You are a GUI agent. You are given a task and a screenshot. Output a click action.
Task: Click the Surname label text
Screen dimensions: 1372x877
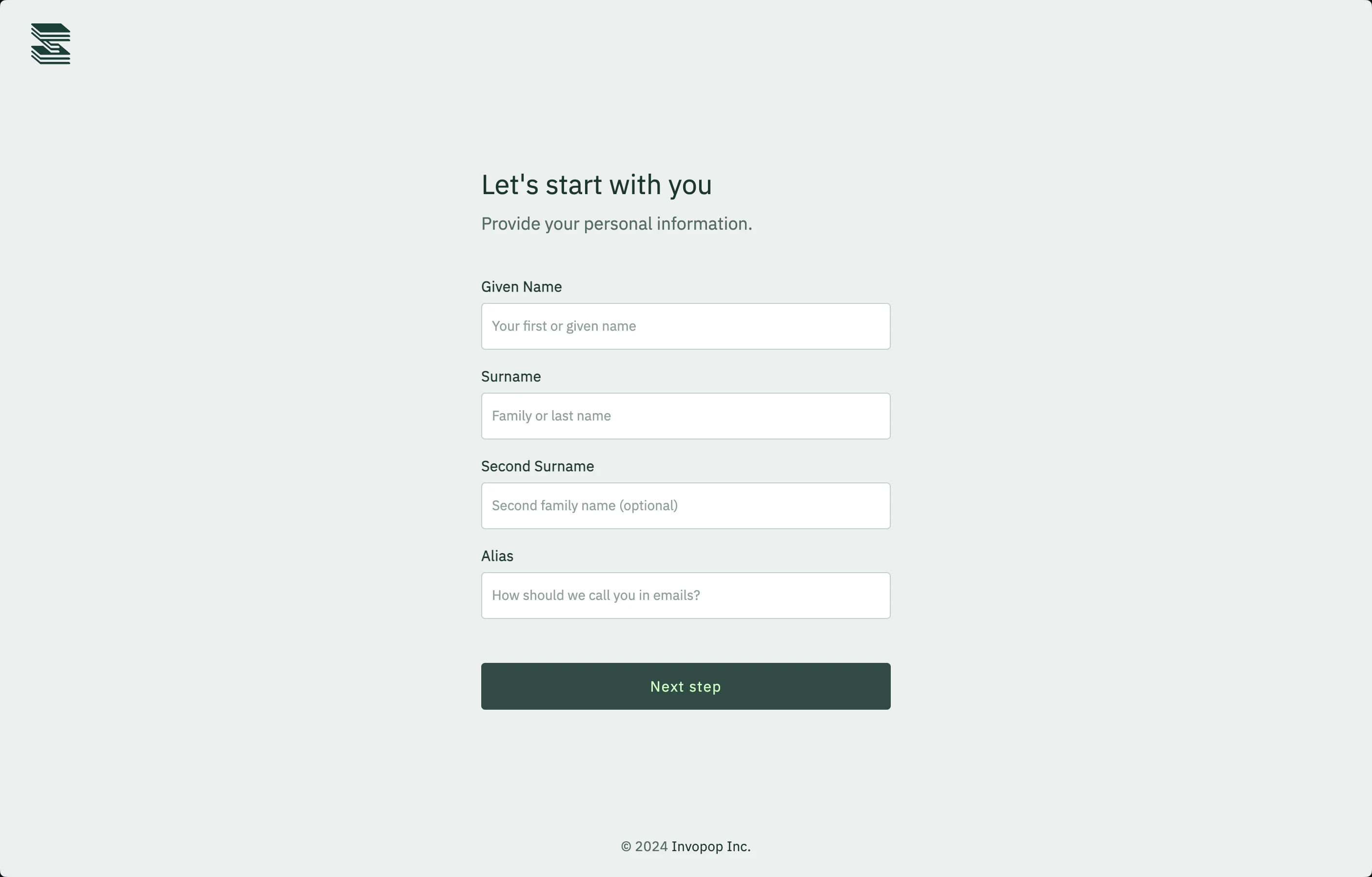pyautogui.click(x=510, y=376)
